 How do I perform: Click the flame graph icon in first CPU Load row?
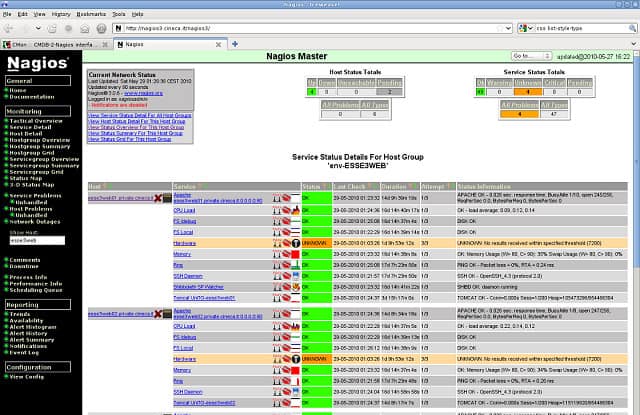tap(296, 210)
